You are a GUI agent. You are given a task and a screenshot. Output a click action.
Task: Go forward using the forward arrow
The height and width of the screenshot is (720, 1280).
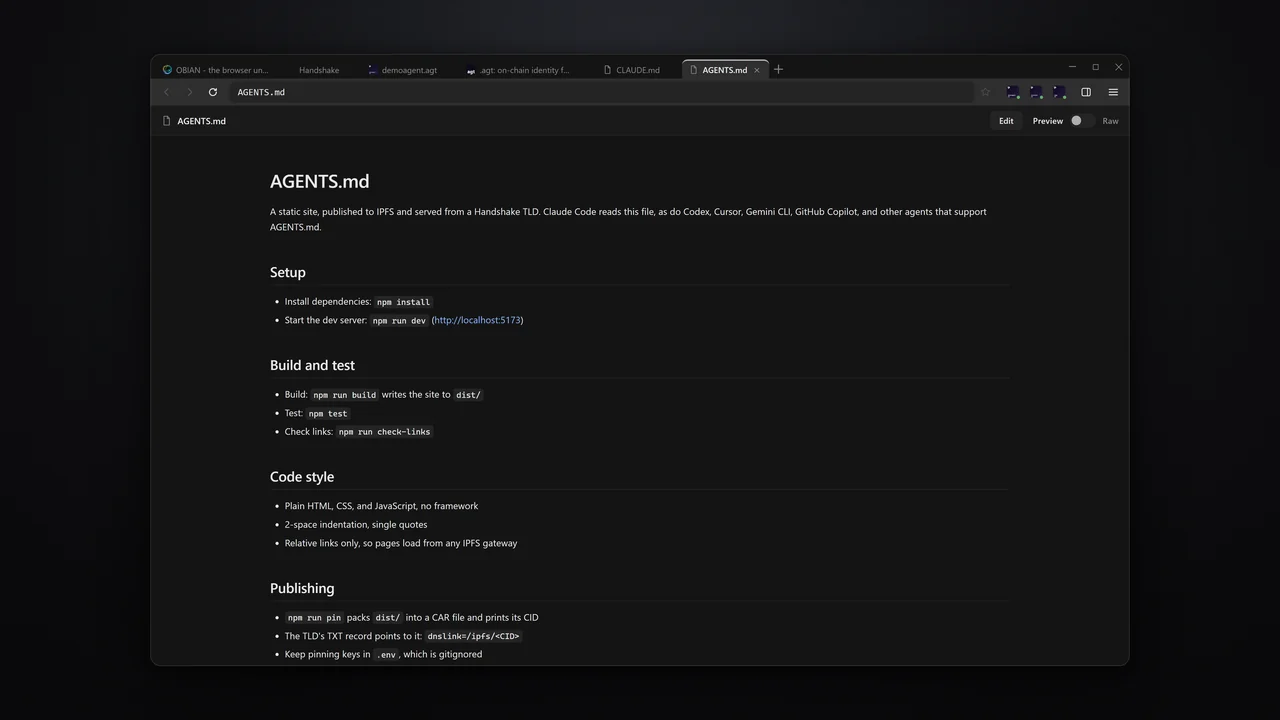click(x=190, y=92)
